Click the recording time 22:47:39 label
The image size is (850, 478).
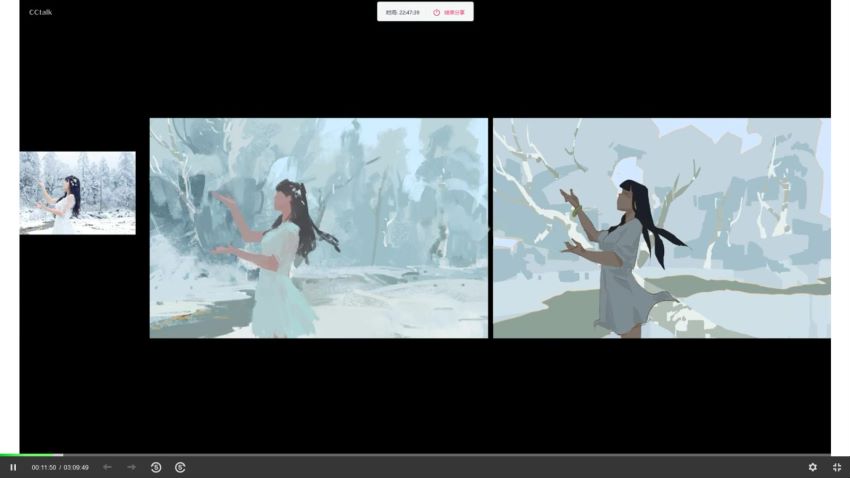coord(402,12)
